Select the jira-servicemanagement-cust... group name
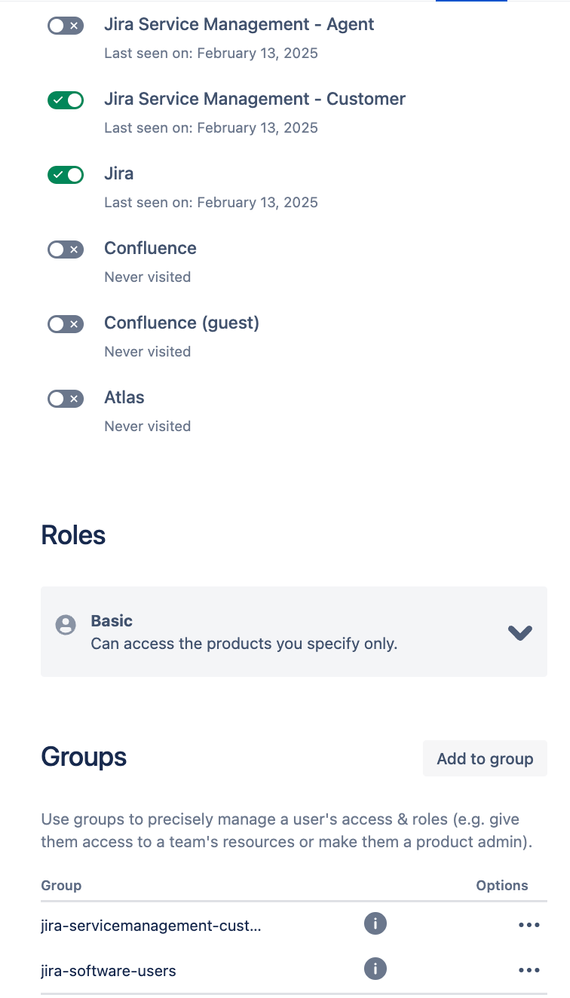Image resolution: width=570 pixels, height=998 pixels. pyautogui.click(x=151, y=925)
